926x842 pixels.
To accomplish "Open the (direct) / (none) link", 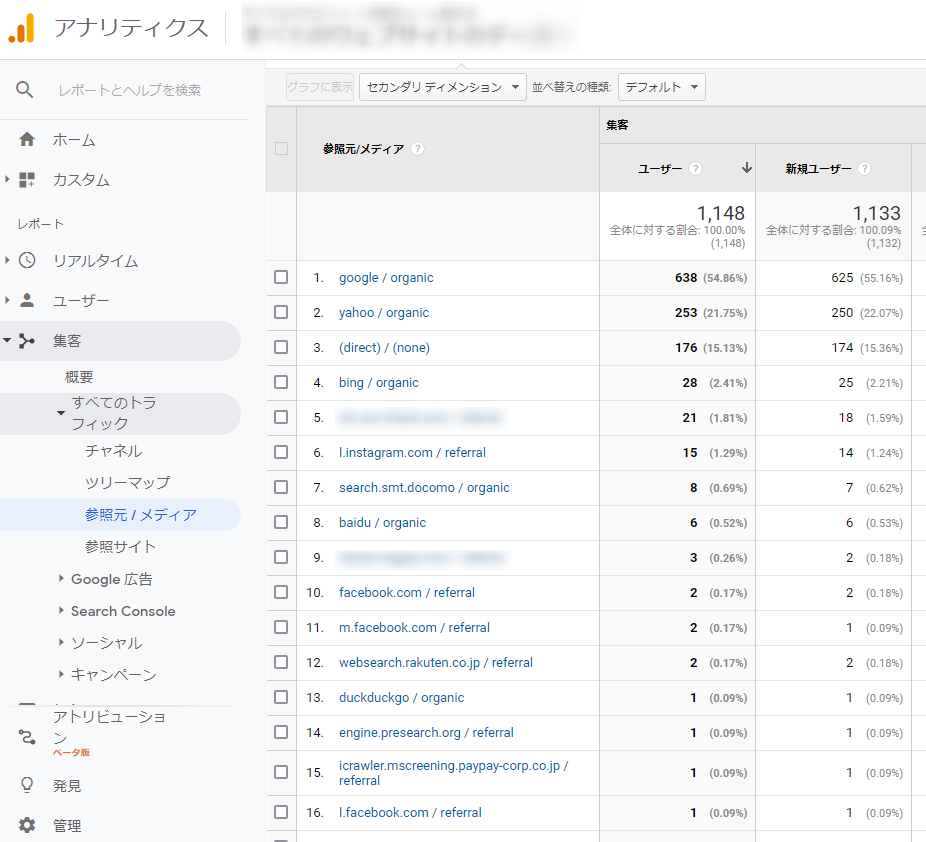I will point(384,347).
